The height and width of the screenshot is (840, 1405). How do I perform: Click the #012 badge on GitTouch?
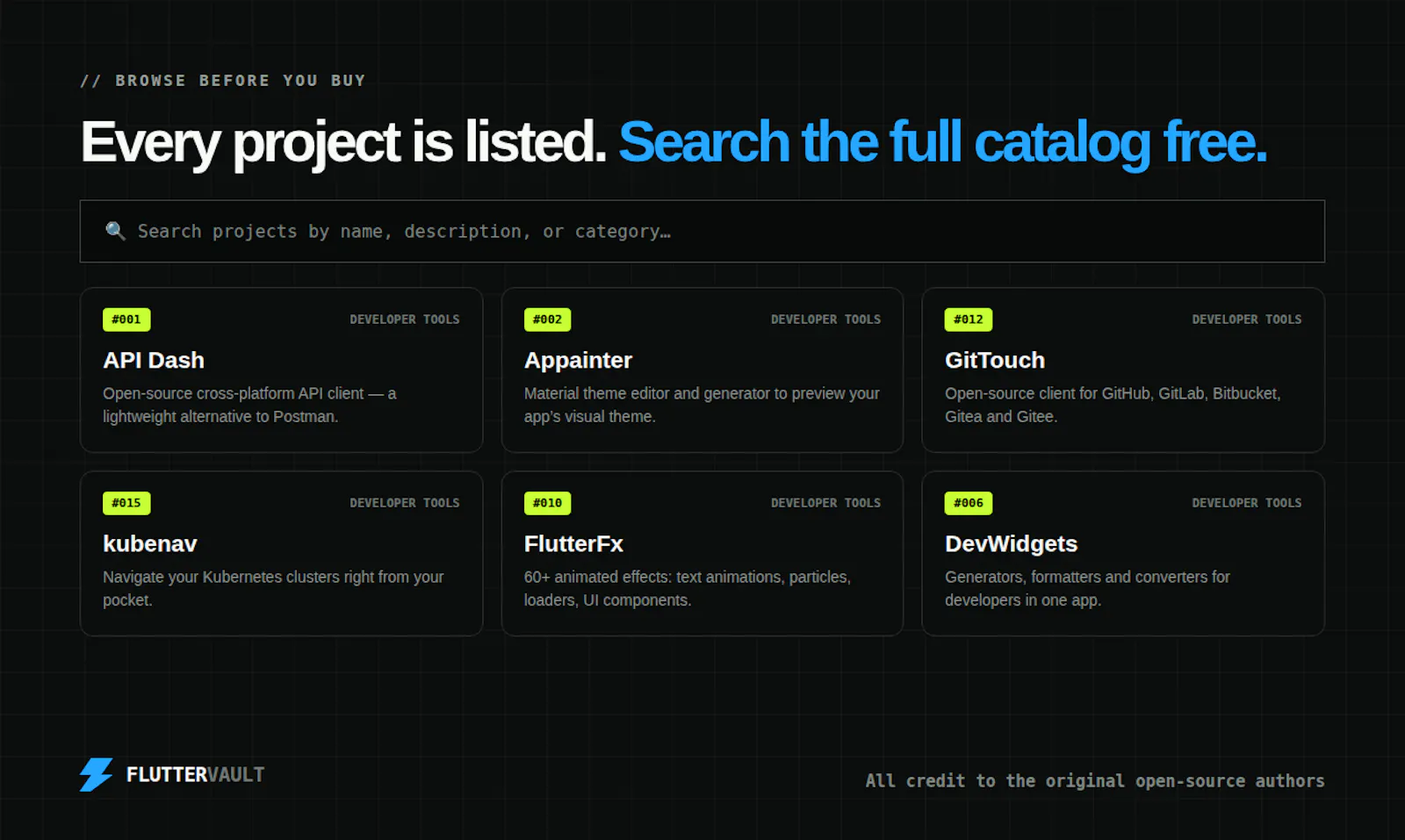[969, 319]
